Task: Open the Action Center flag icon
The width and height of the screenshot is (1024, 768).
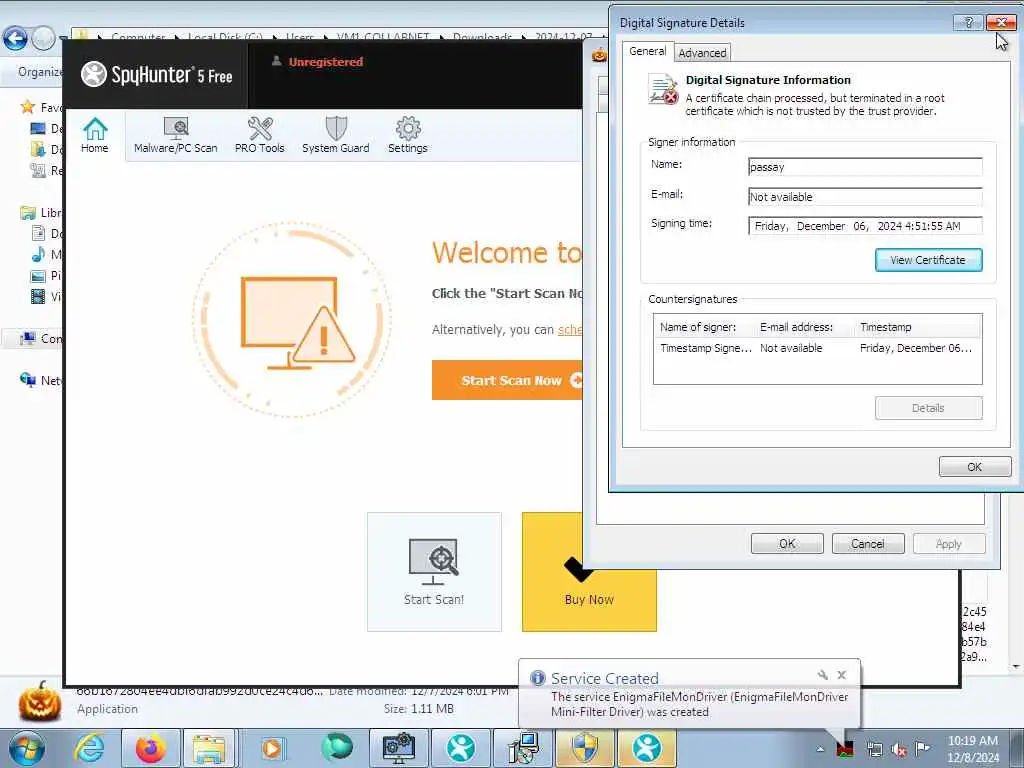Action: click(x=923, y=748)
